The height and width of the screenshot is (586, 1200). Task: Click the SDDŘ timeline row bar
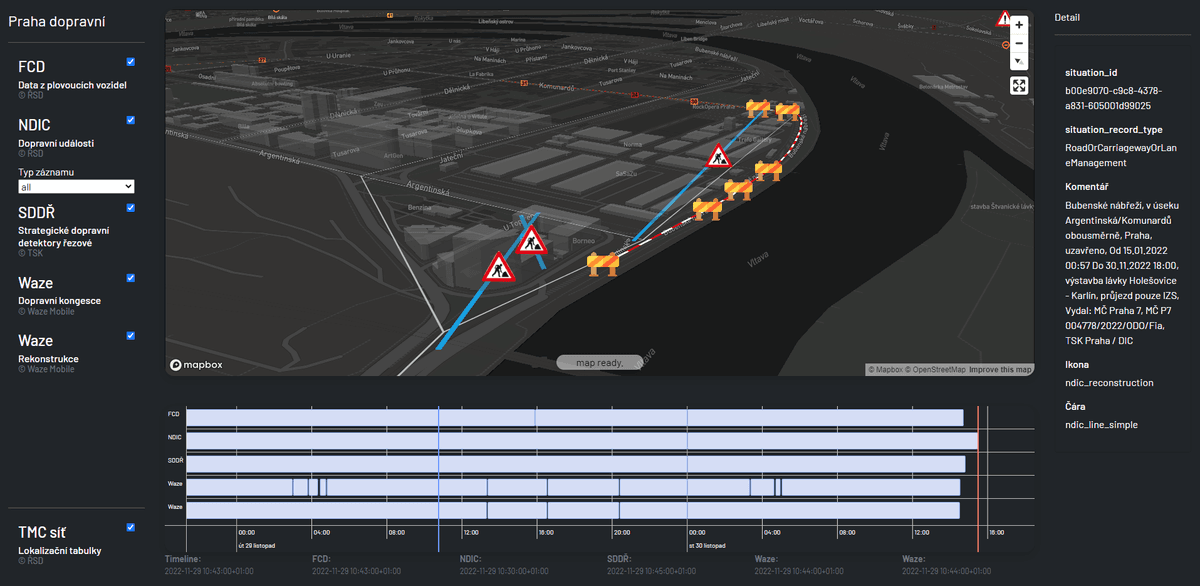pyautogui.click(x=575, y=464)
